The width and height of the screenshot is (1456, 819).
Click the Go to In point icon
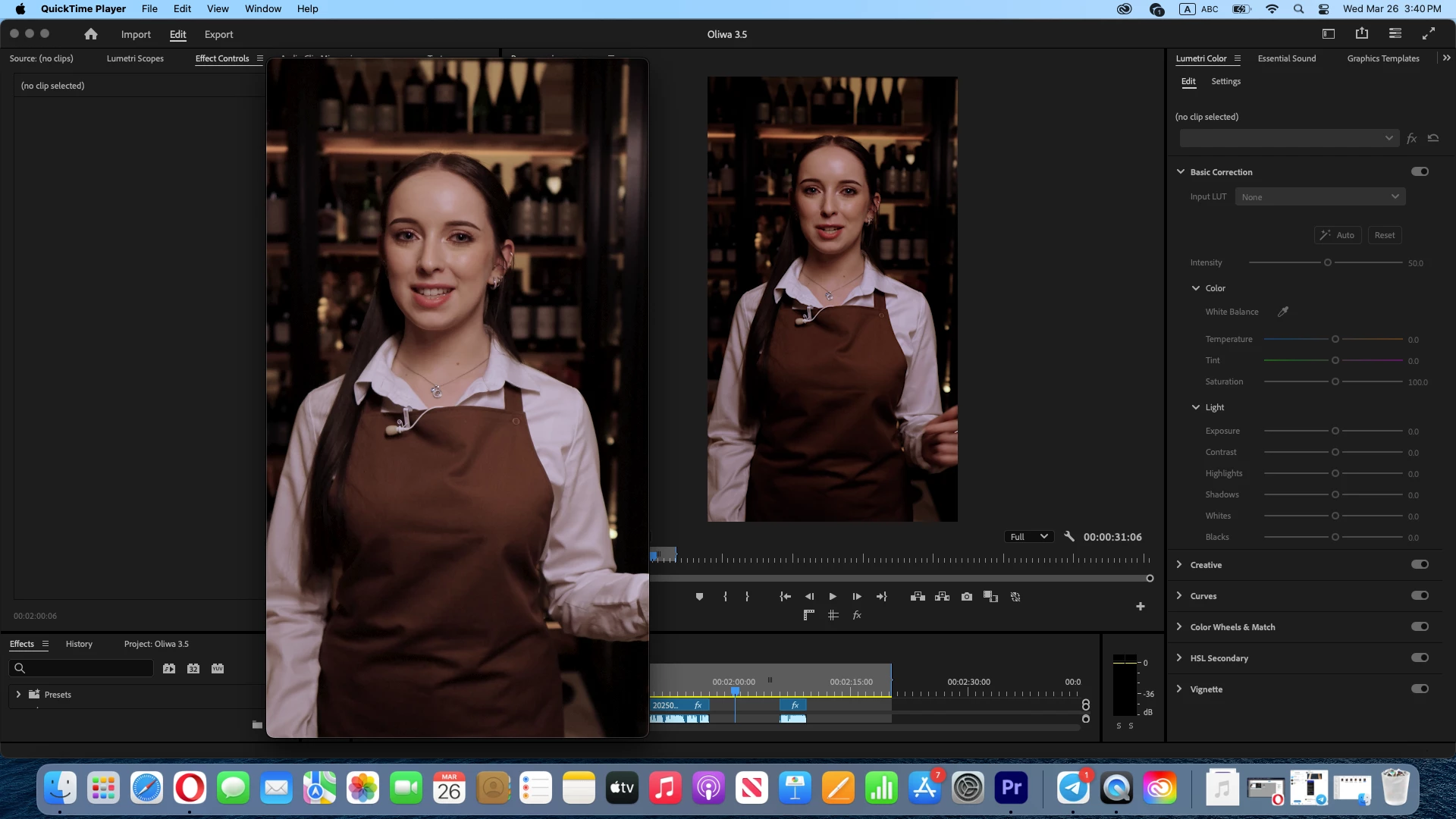[785, 597]
